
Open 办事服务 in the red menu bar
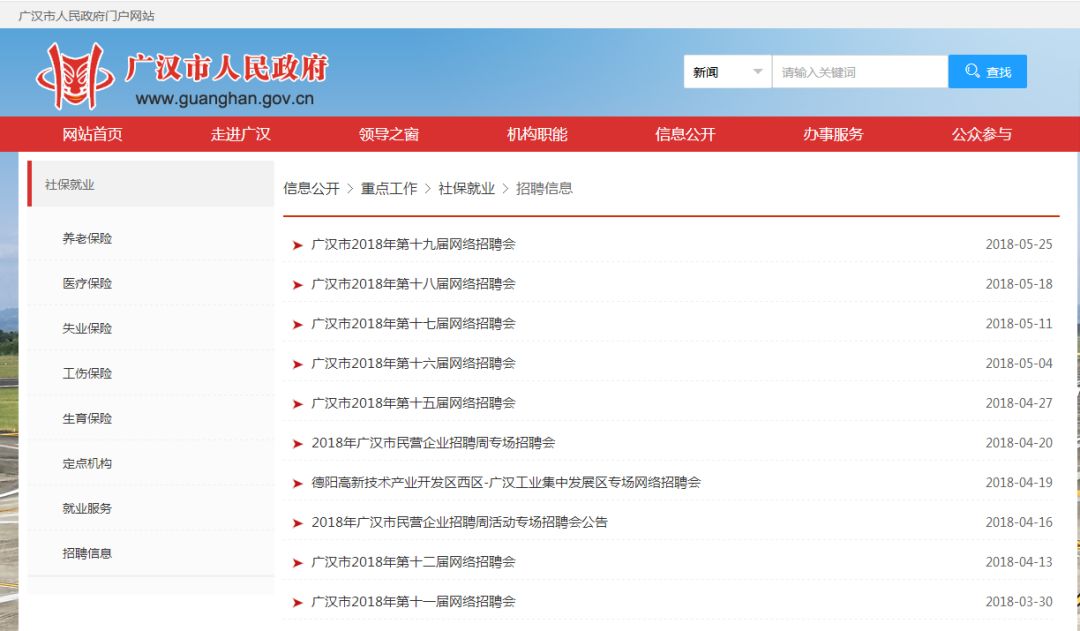pyautogui.click(x=832, y=134)
